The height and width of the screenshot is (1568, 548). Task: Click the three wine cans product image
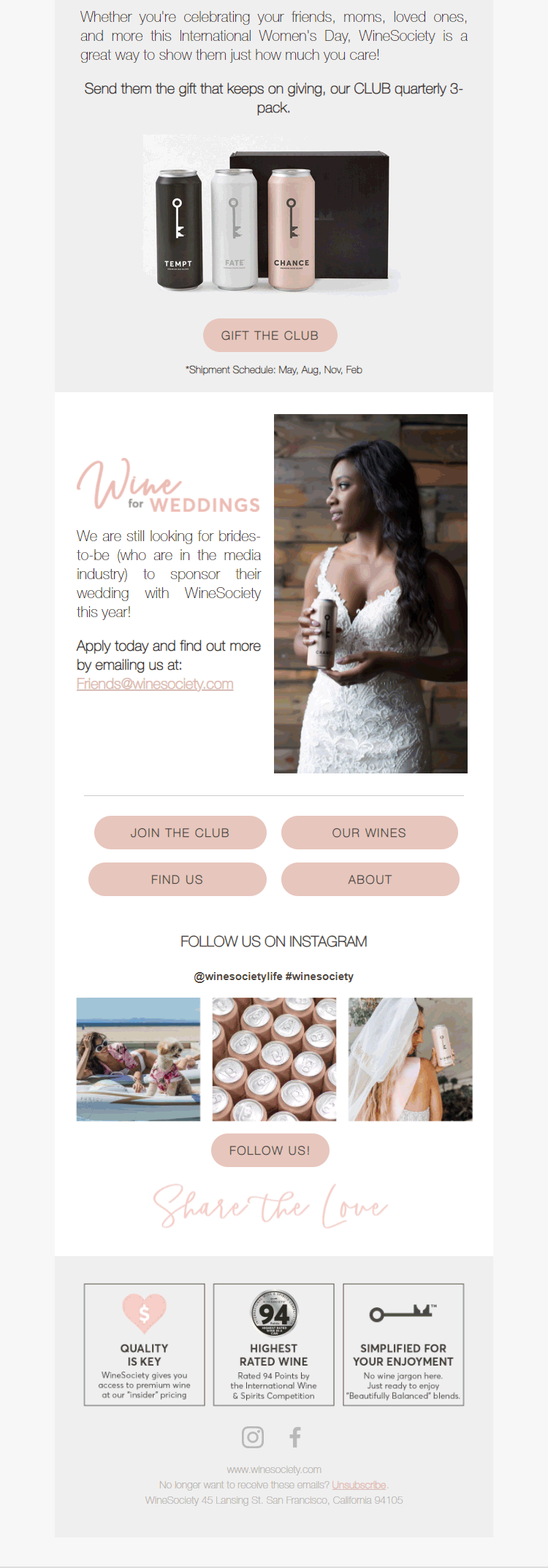click(x=273, y=215)
